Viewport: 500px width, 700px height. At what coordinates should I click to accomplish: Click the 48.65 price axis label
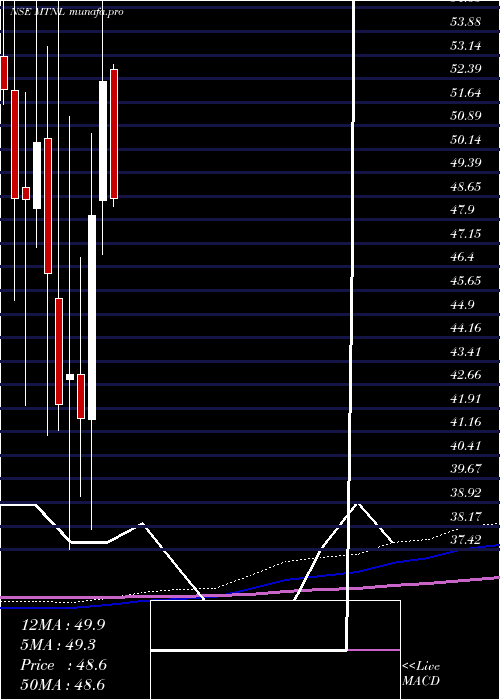click(x=466, y=186)
